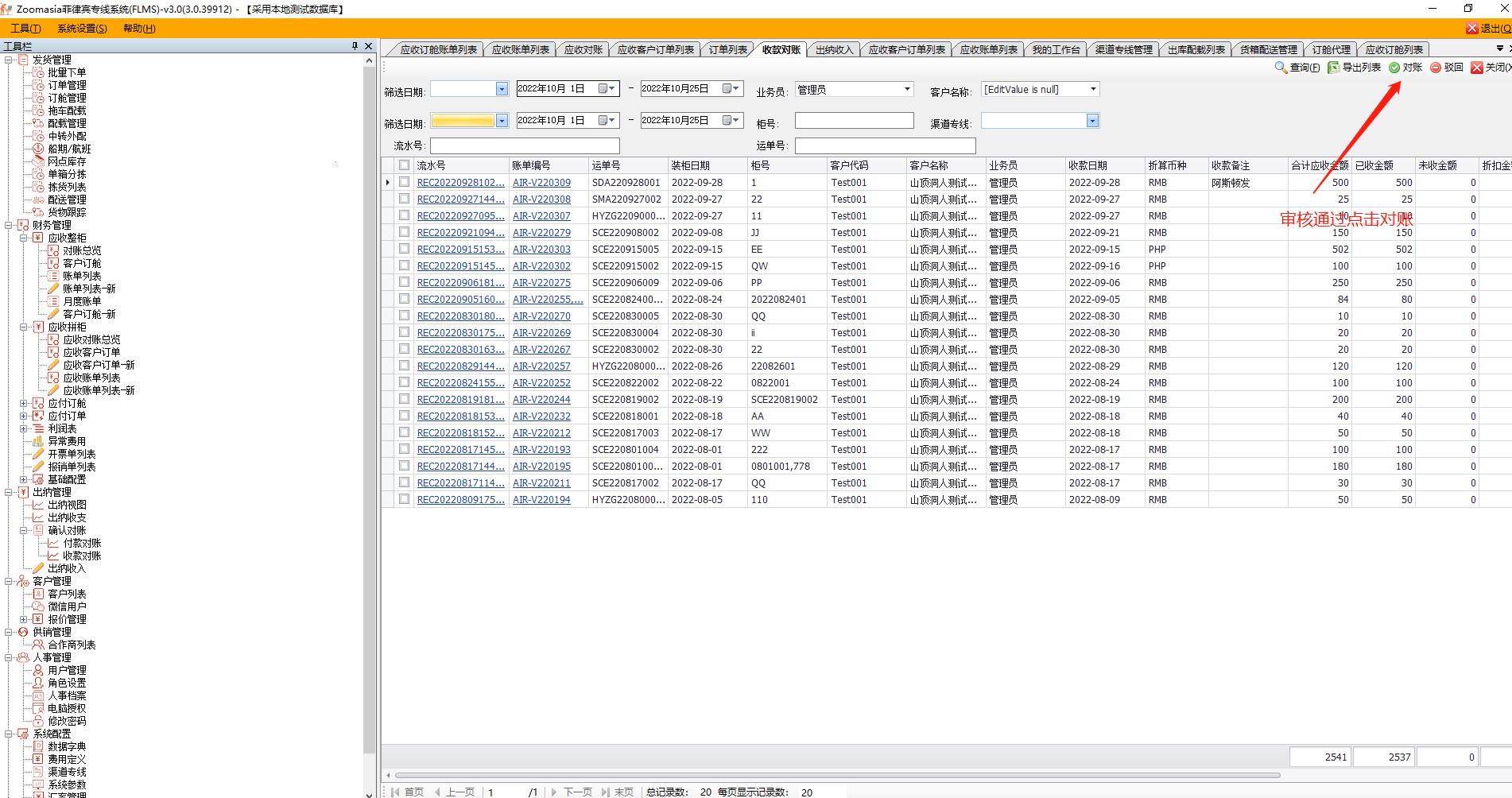Pin the 工具栏 panel with pushpin icon

click(355, 46)
